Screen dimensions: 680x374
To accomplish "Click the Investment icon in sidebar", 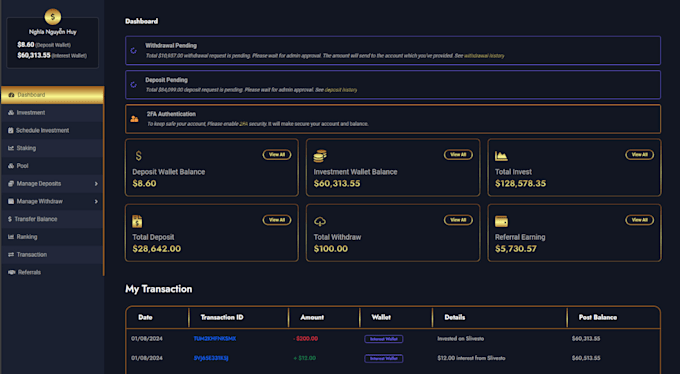I will click(11, 113).
